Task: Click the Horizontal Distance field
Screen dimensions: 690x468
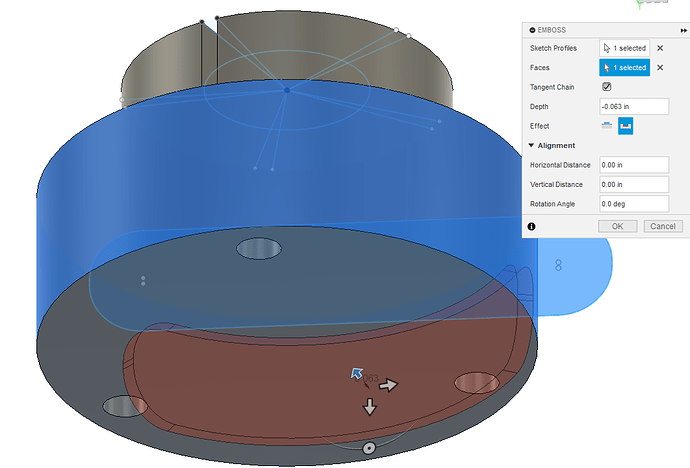Action: click(634, 165)
